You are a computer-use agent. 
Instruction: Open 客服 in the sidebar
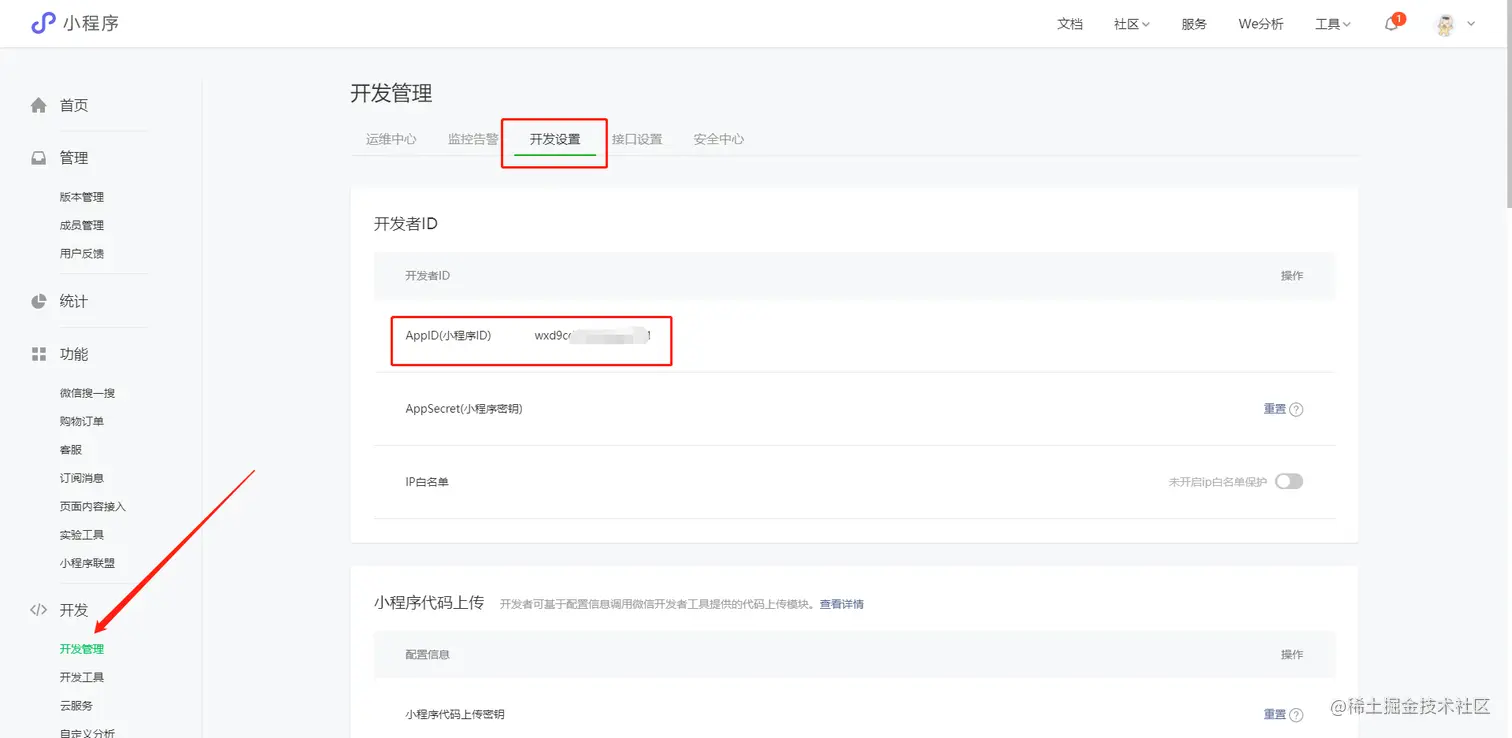[71, 450]
